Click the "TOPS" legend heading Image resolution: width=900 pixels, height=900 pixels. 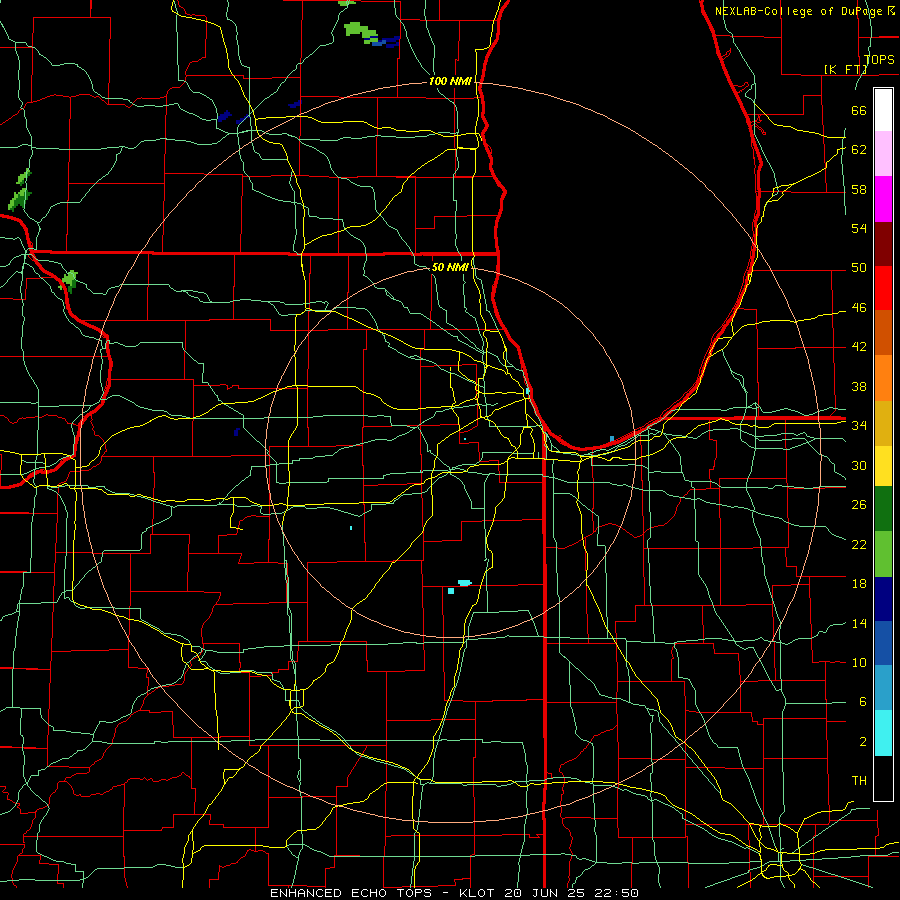(879, 59)
